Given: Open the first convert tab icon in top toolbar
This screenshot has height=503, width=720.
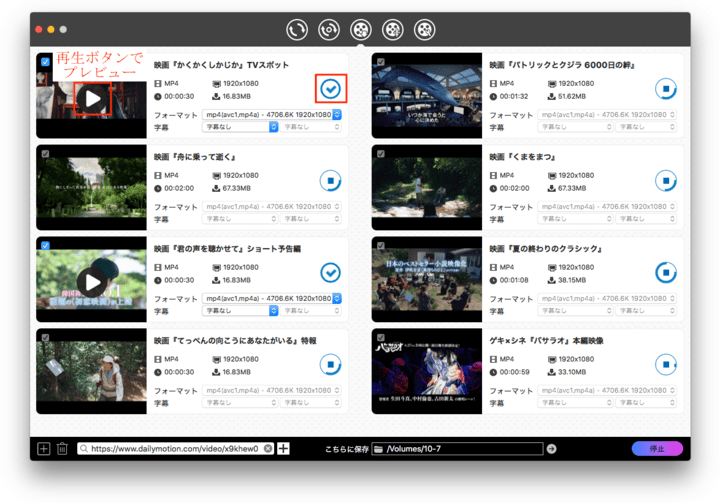Looking at the screenshot, I should [x=297, y=30].
